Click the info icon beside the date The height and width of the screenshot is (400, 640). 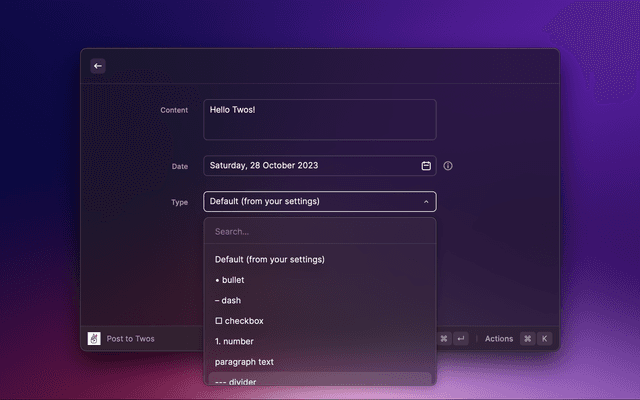(448, 165)
